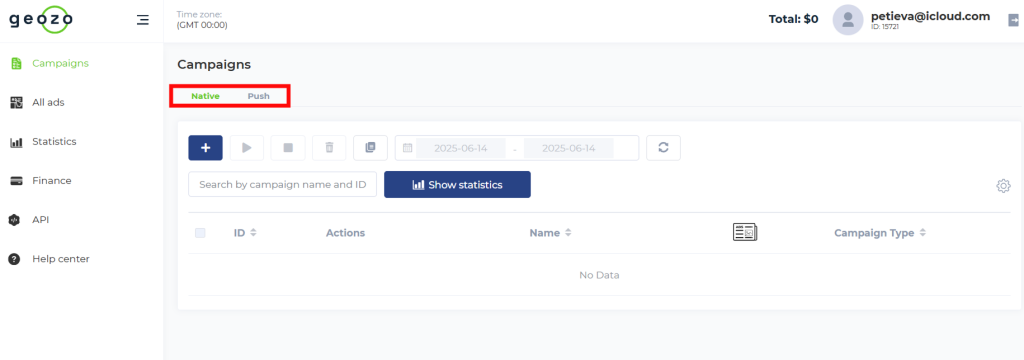Click the Time zone (GMT 00:00) label
The image size is (1024, 360).
coord(202,20)
